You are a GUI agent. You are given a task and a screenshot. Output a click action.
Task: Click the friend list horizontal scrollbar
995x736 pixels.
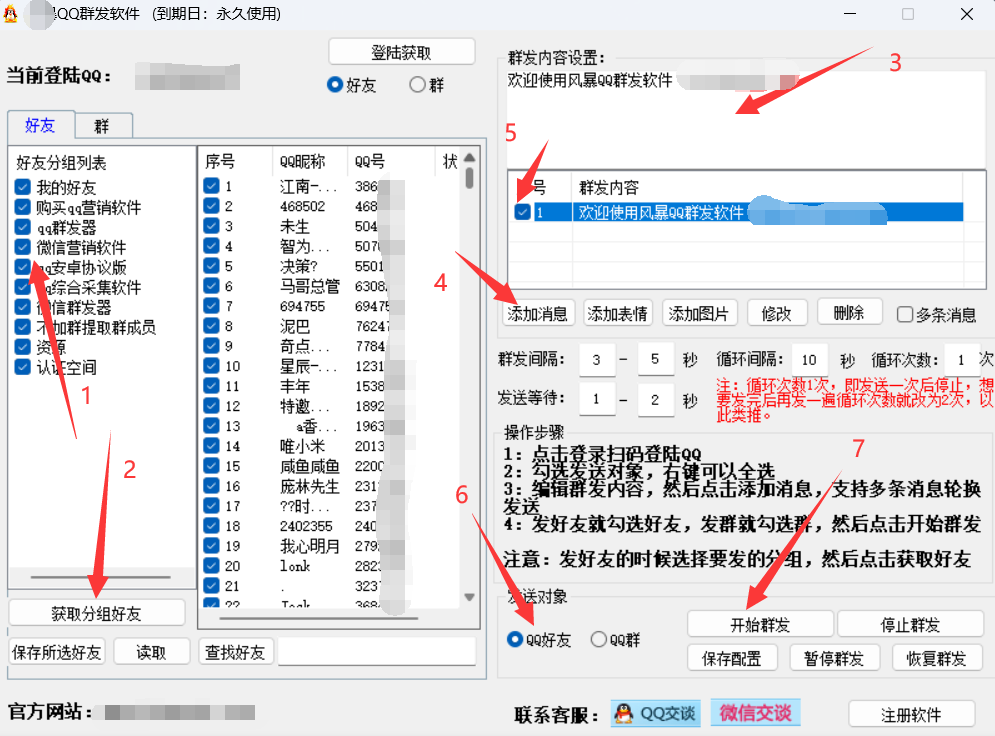[318, 617]
